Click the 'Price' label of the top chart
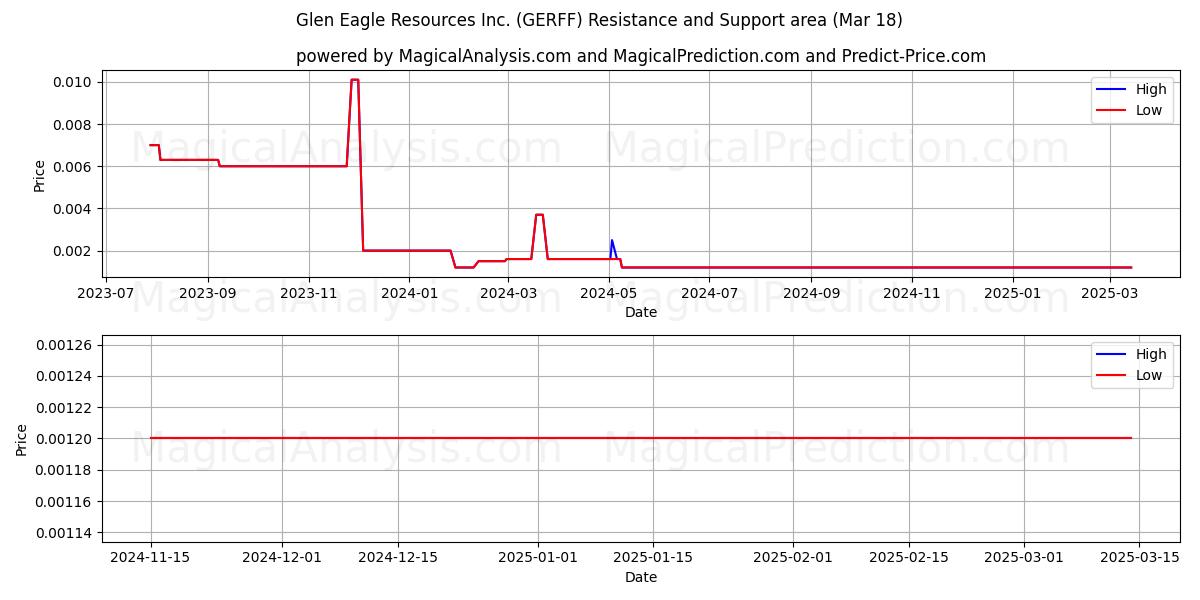 (40, 176)
